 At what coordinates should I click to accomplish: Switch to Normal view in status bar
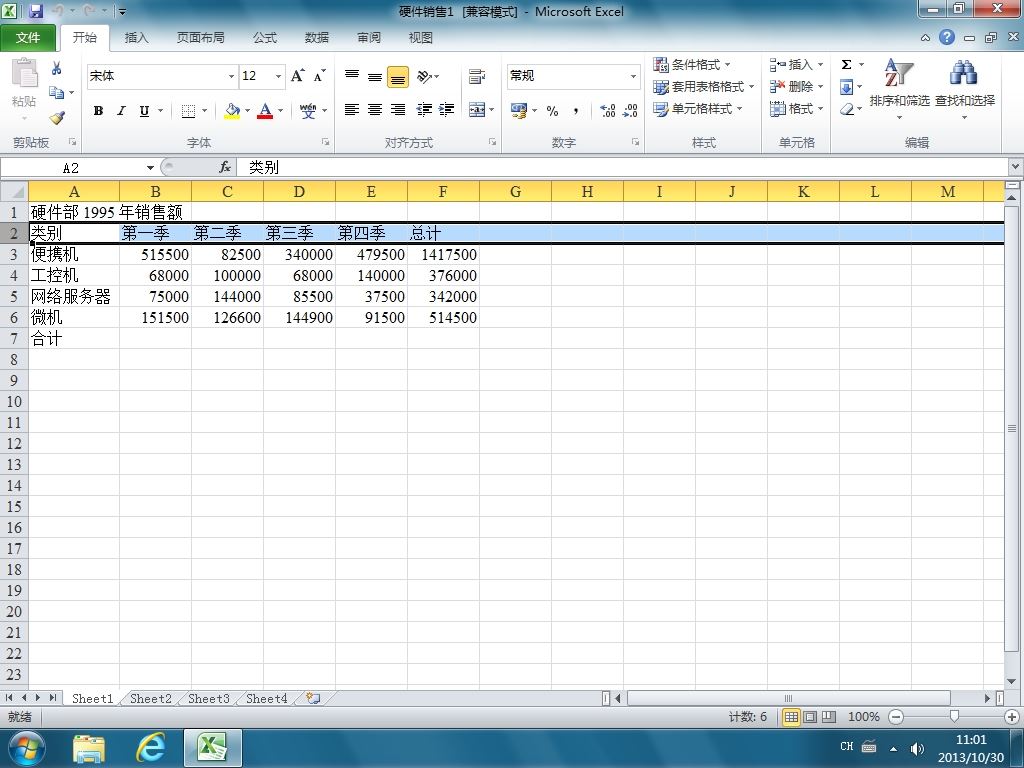[792, 716]
